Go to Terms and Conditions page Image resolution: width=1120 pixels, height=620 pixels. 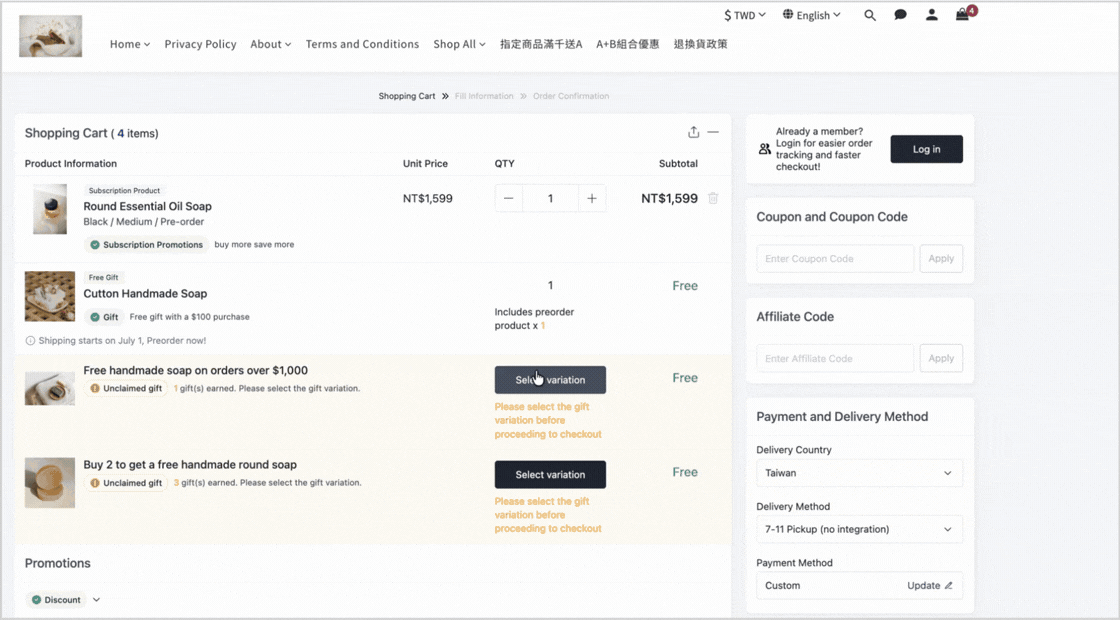tap(362, 44)
